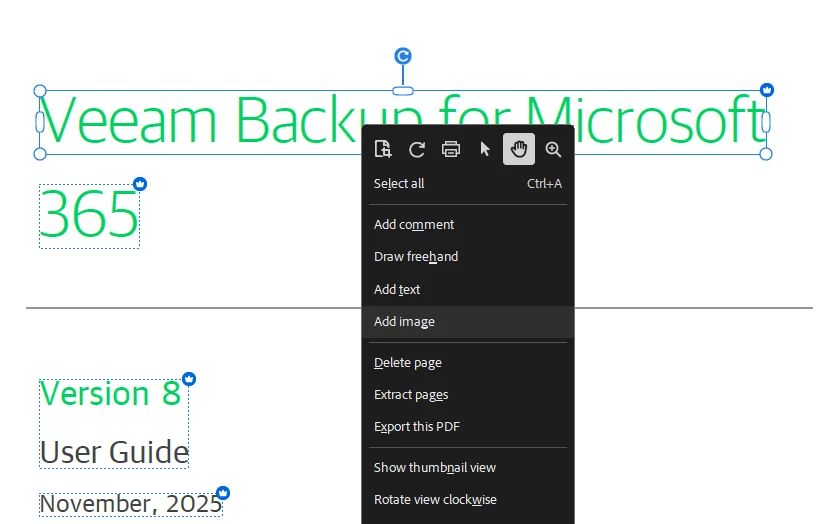Click the left-middle handle of the title box
The height and width of the screenshot is (524, 826).
(x=40, y=122)
